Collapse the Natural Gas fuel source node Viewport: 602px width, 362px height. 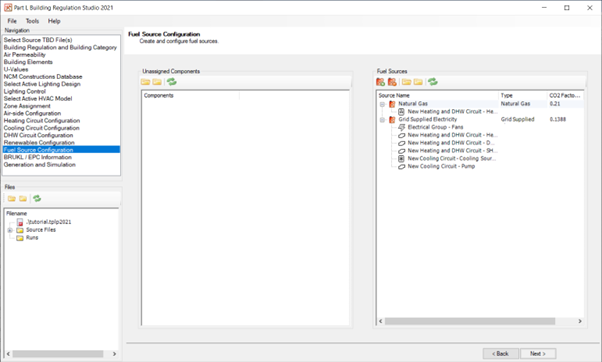click(382, 104)
